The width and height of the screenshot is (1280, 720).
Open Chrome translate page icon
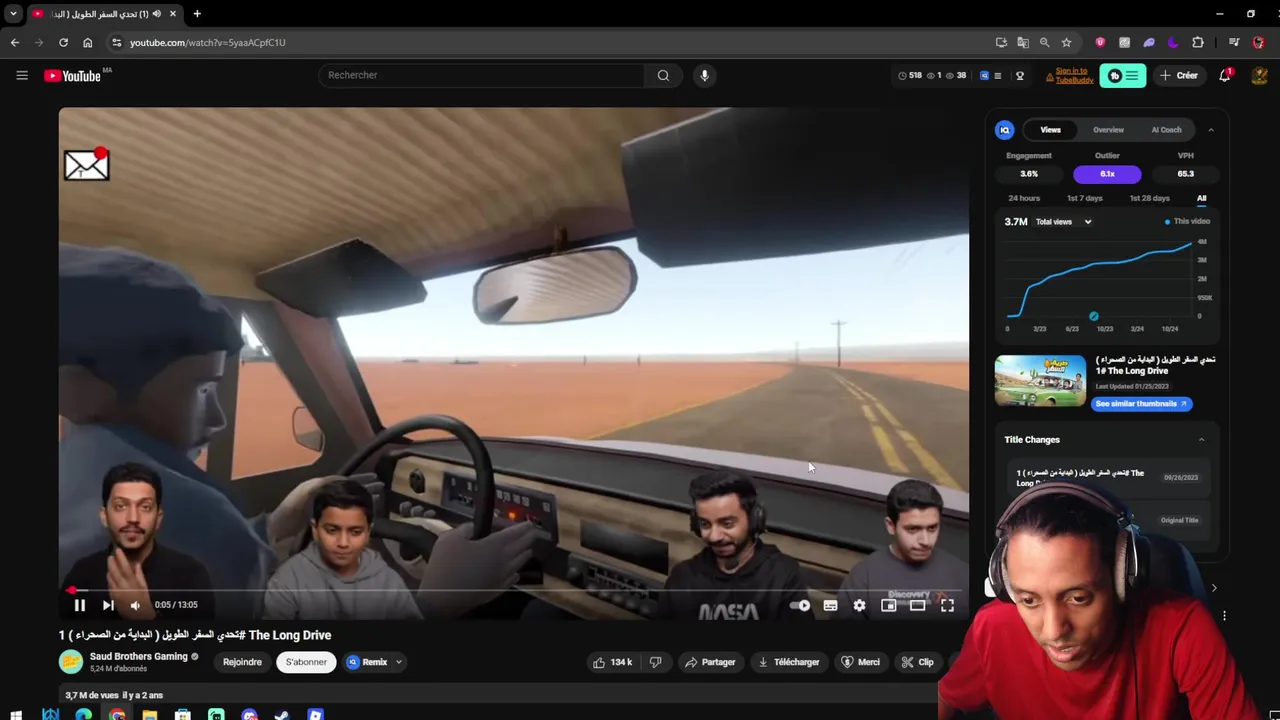click(x=1023, y=42)
